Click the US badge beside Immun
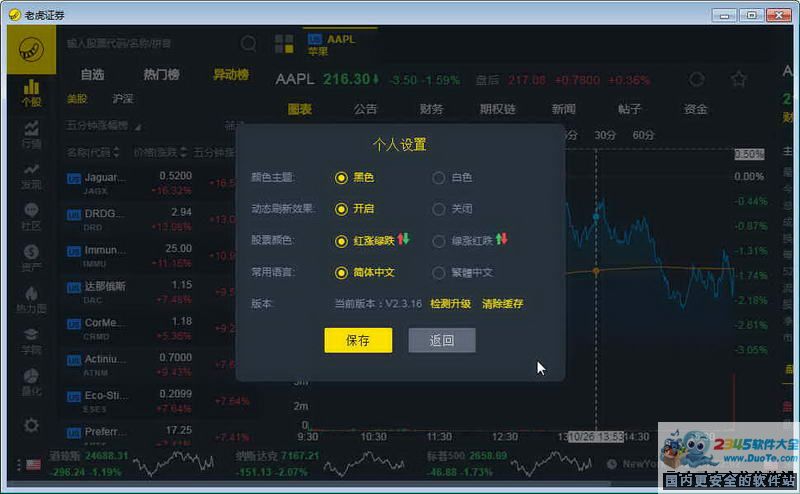800x494 pixels. (74, 252)
